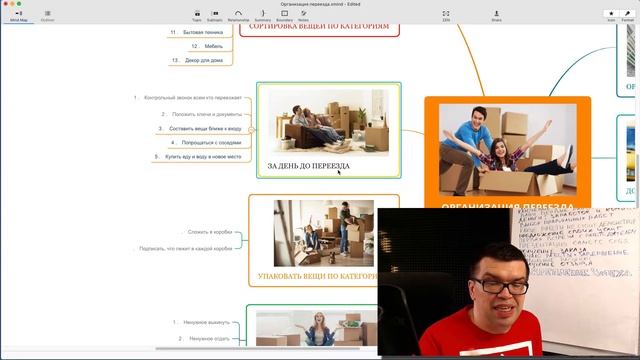
Task: Select subtopic Попрощаться с соседями
Action: click(x=211, y=143)
